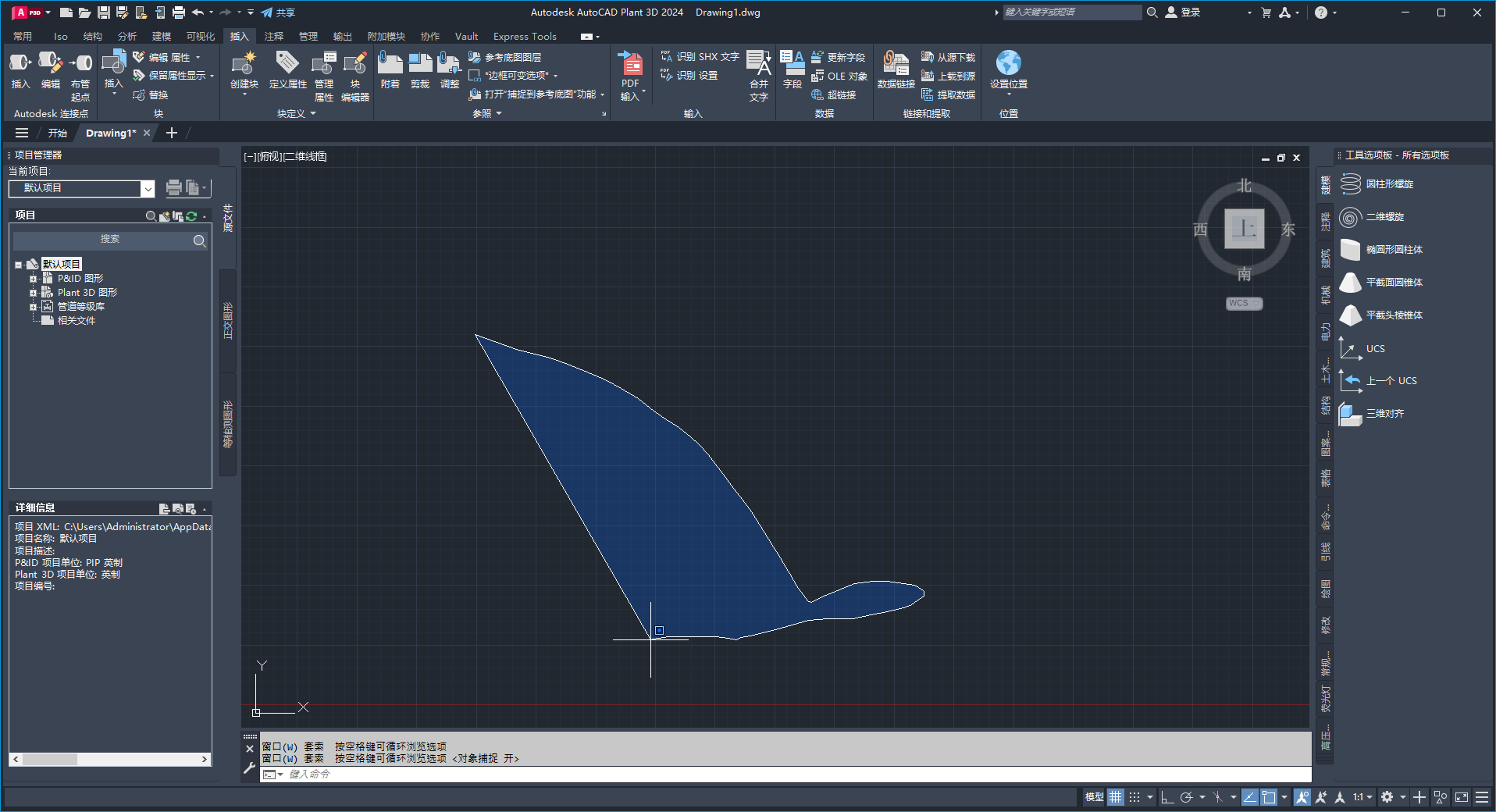Click the New drawing icon
Screen dimensions: 1496x812
(x=66, y=12)
